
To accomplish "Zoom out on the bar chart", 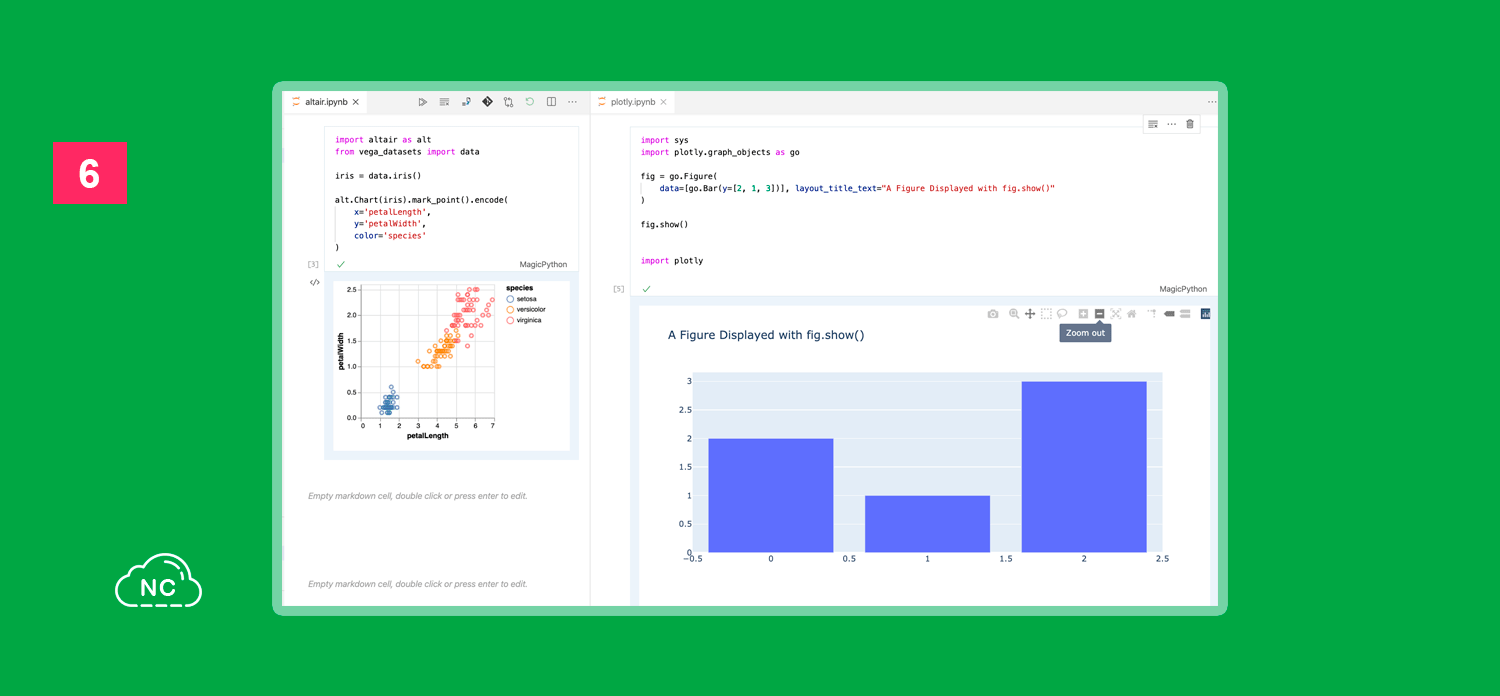I will click(1099, 314).
